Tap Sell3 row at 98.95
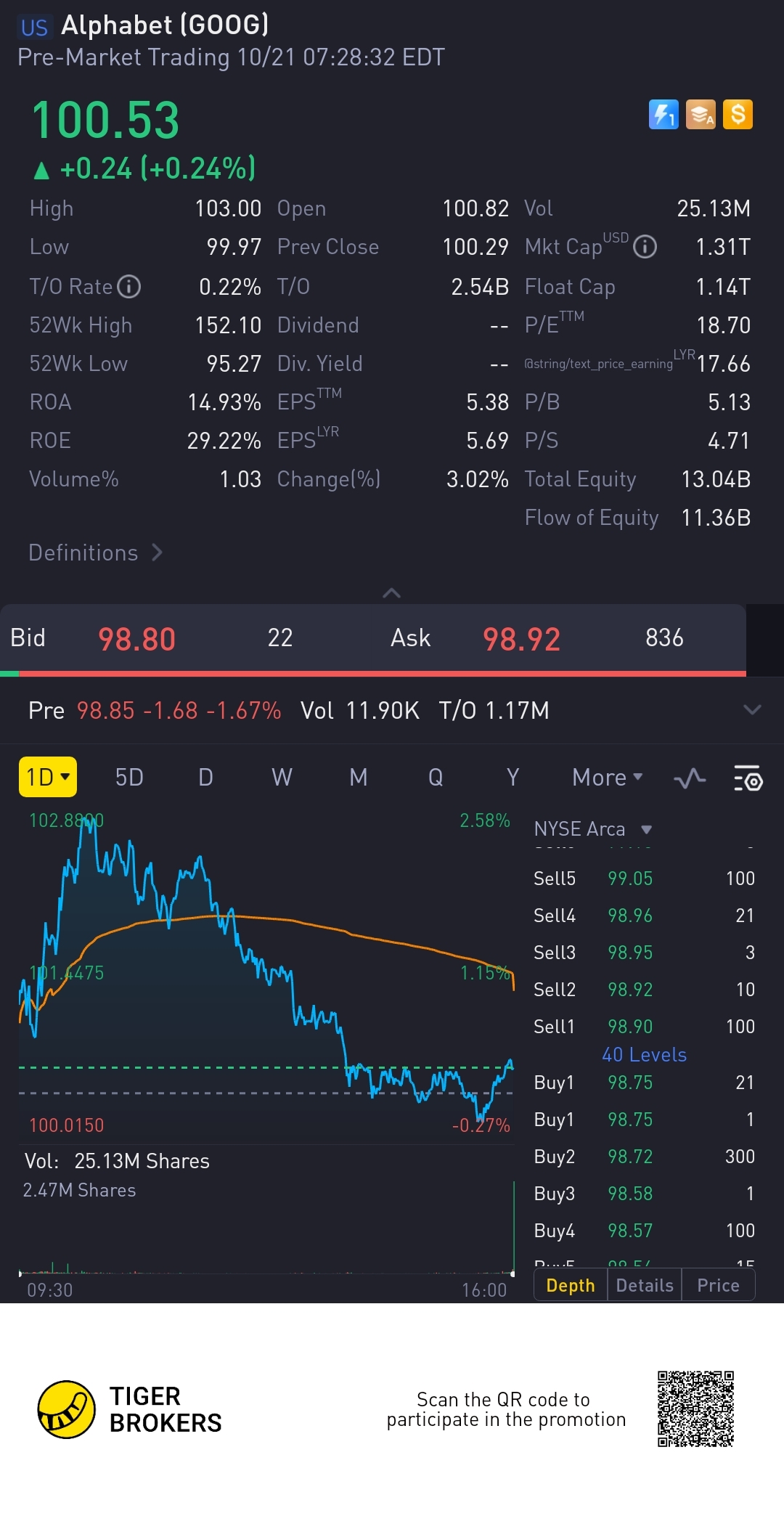 (x=644, y=953)
